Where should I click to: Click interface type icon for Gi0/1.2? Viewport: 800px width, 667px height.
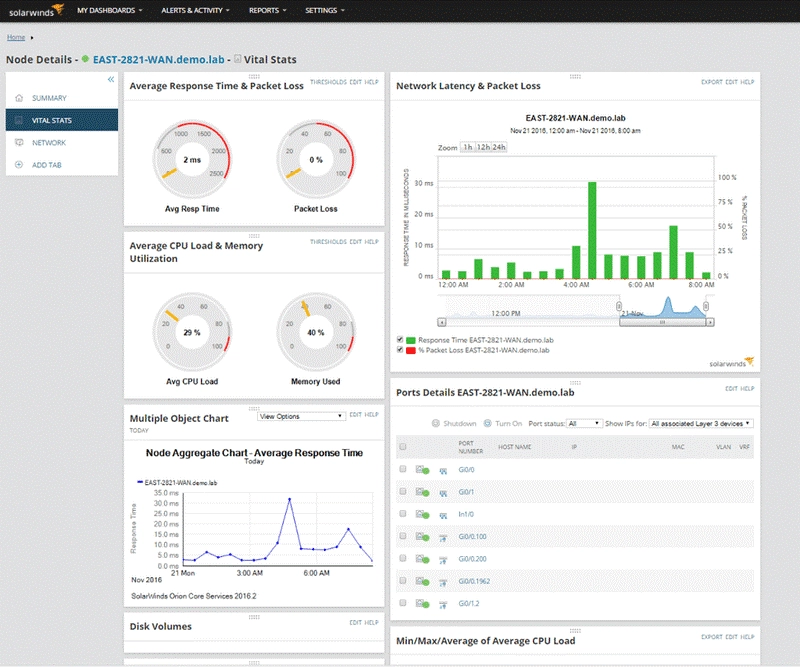443,605
